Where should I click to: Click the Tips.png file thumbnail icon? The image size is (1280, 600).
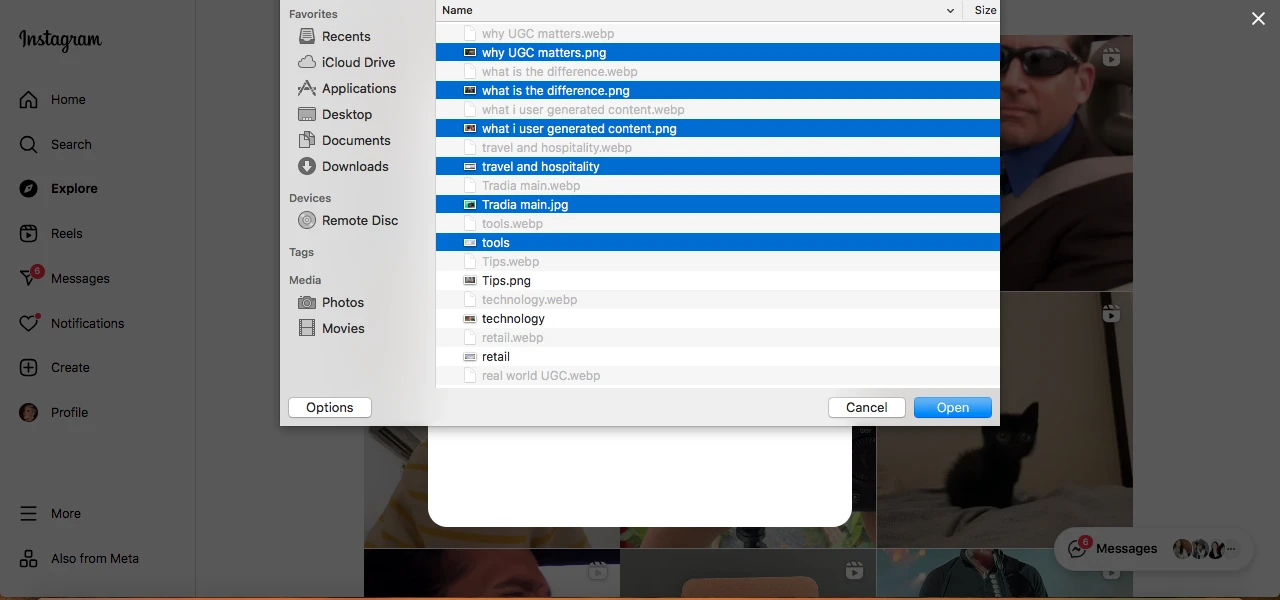pyautogui.click(x=470, y=281)
